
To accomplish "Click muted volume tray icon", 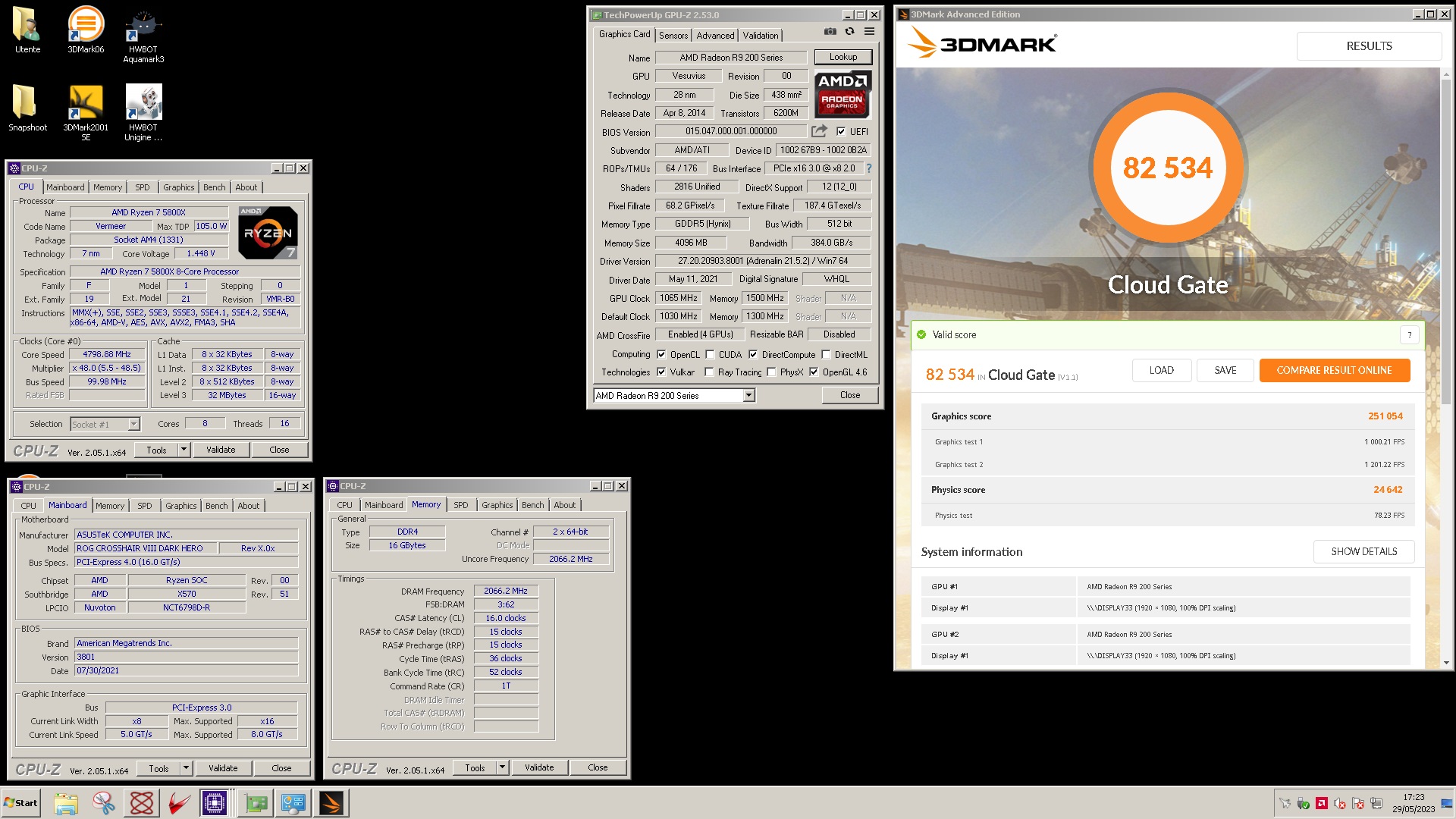I will pos(1339,804).
